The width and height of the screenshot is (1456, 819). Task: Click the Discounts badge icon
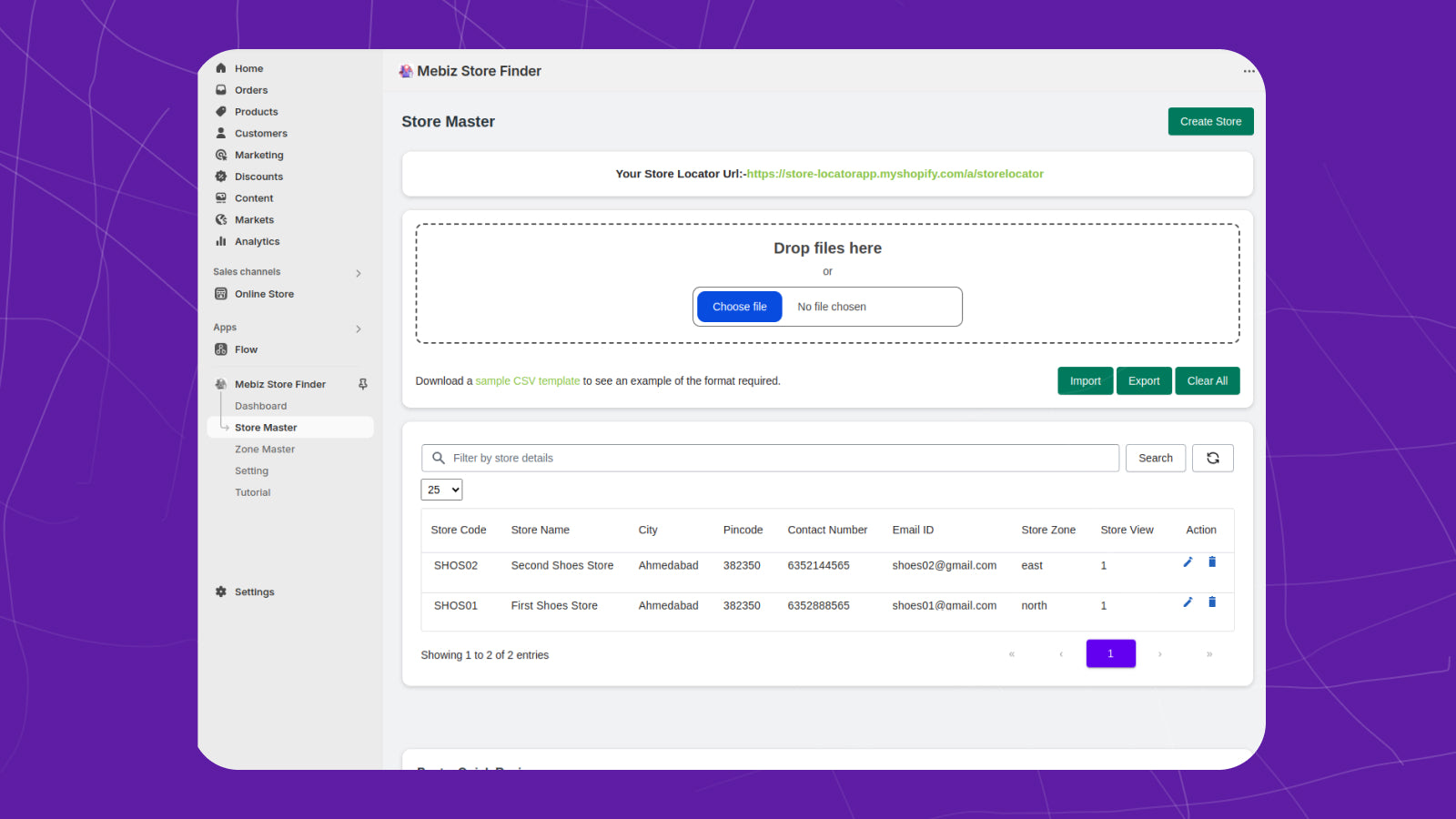(x=220, y=177)
